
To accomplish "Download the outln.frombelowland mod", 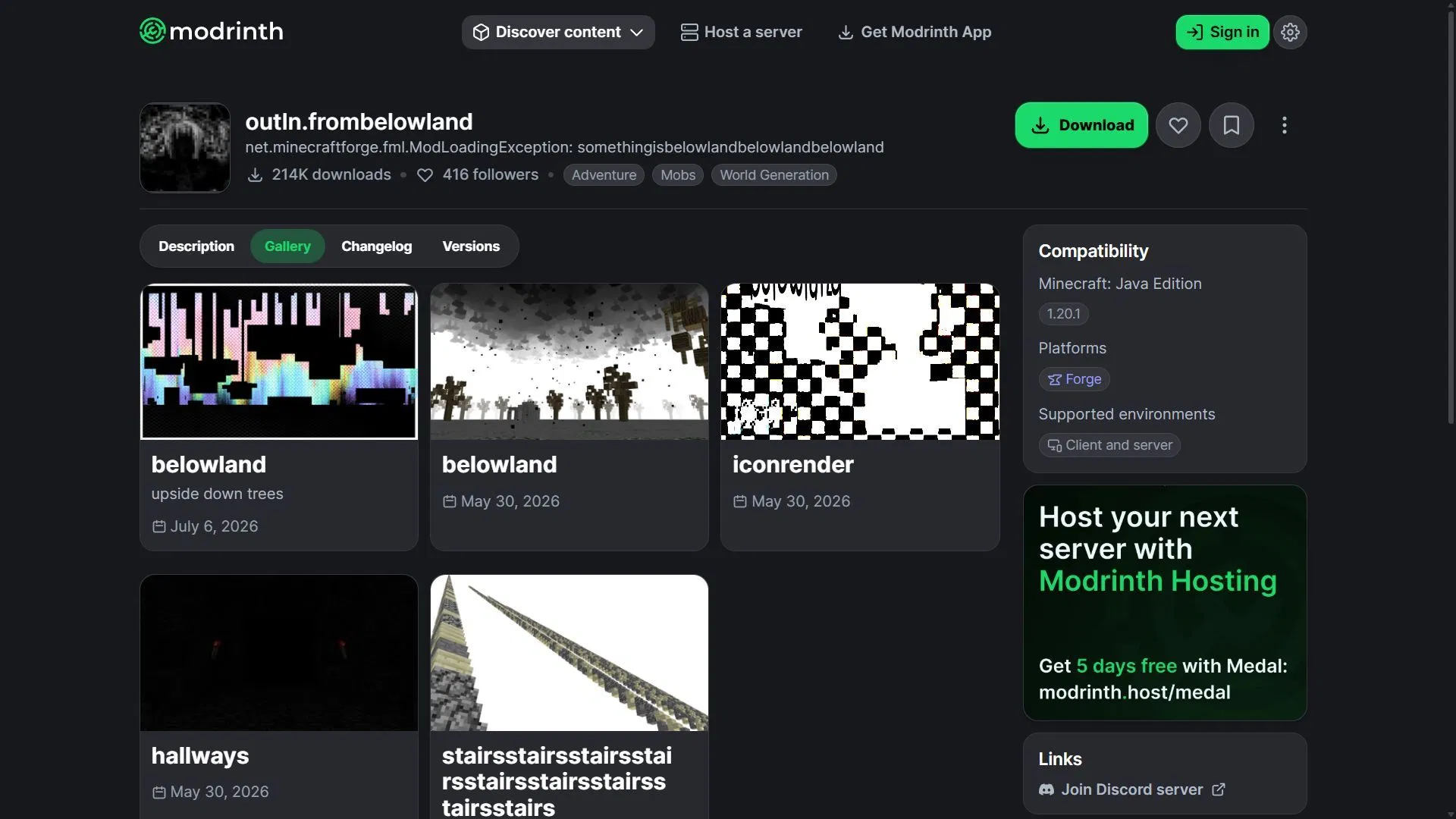I will pos(1081,125).
